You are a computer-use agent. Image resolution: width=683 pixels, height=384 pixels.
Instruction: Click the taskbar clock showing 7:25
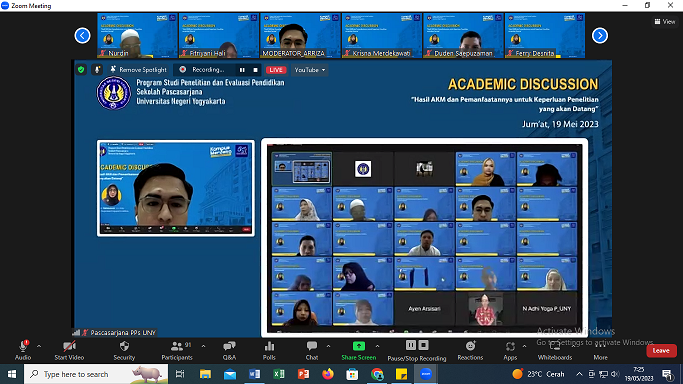click(639, 374)
